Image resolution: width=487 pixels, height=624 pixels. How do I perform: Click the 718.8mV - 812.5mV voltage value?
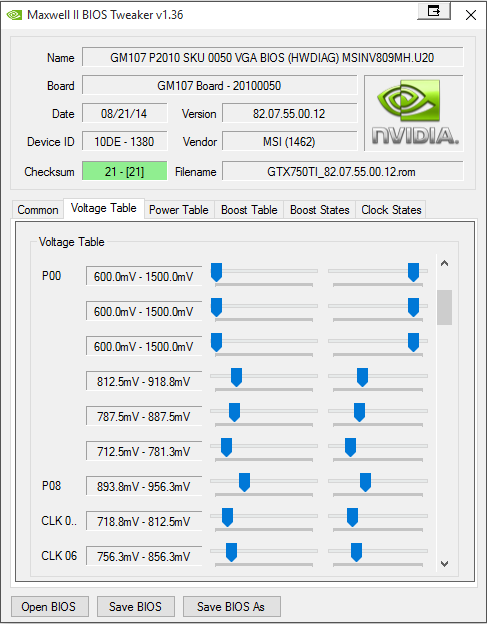144,521
